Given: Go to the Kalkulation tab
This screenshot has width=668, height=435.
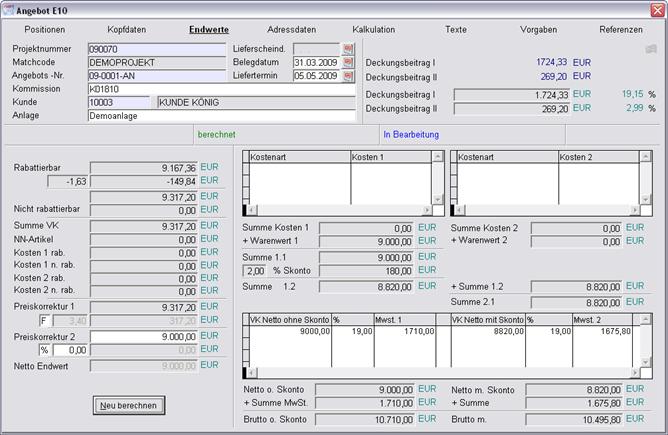Looking at the screenshot, I should [373, 30].
